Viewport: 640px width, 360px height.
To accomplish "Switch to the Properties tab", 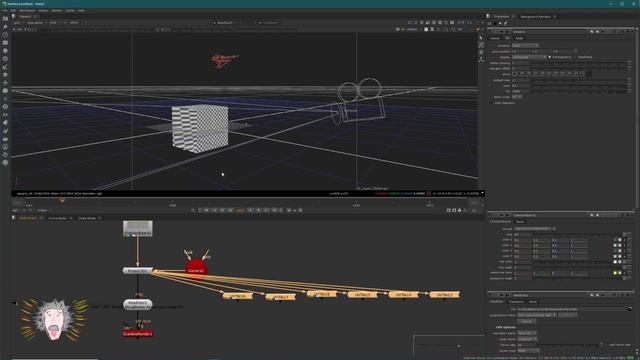I will coord(501,17).
